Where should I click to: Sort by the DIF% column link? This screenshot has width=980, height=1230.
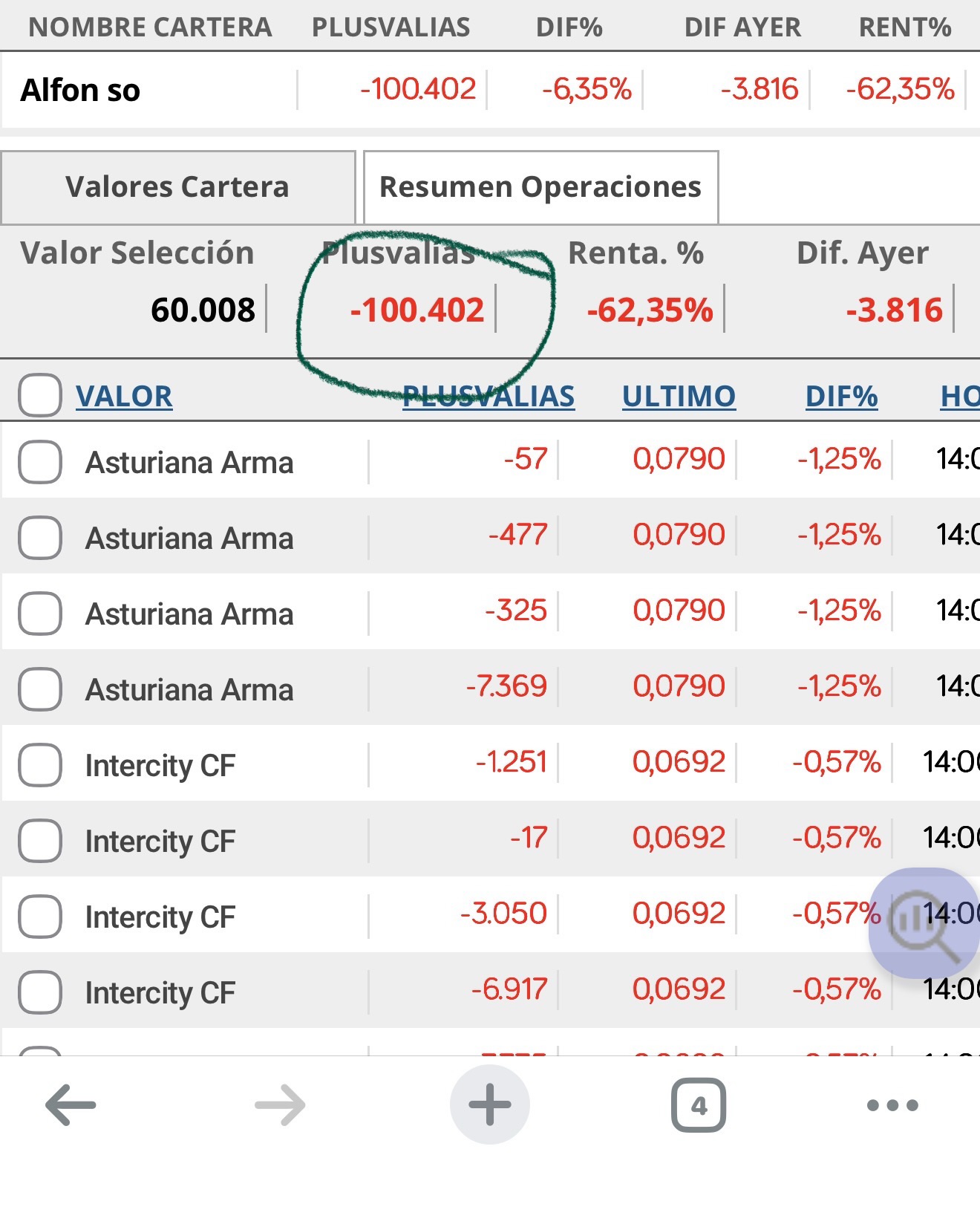point(841,396)
